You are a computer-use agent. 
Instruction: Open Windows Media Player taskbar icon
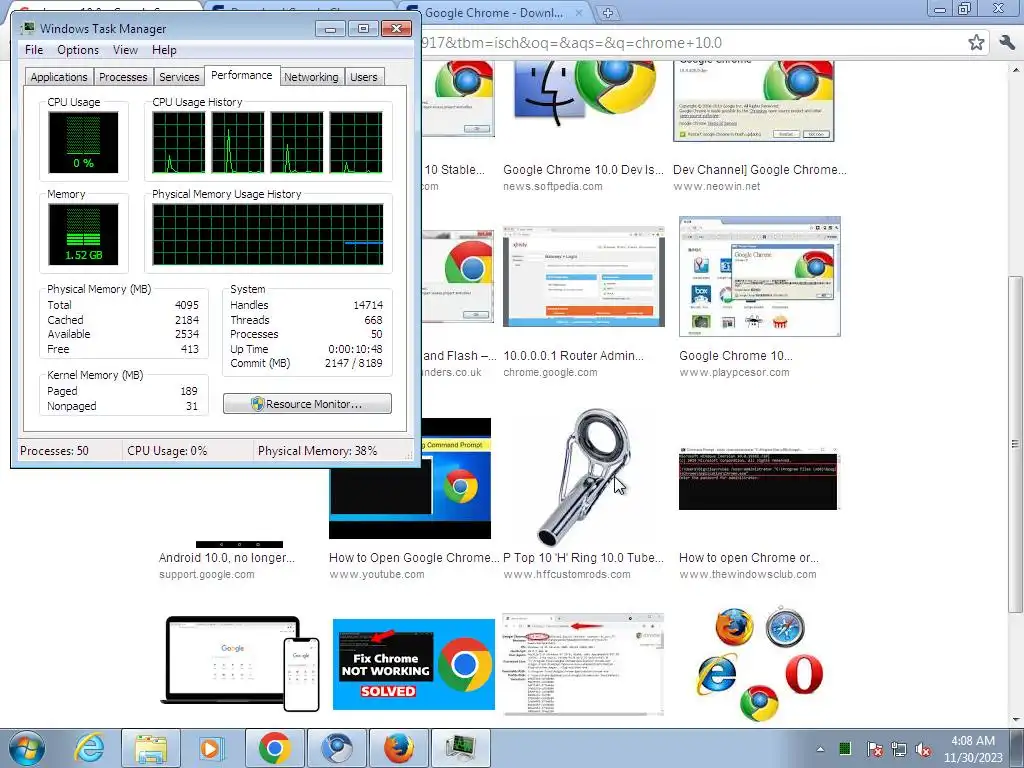[210, 748]
